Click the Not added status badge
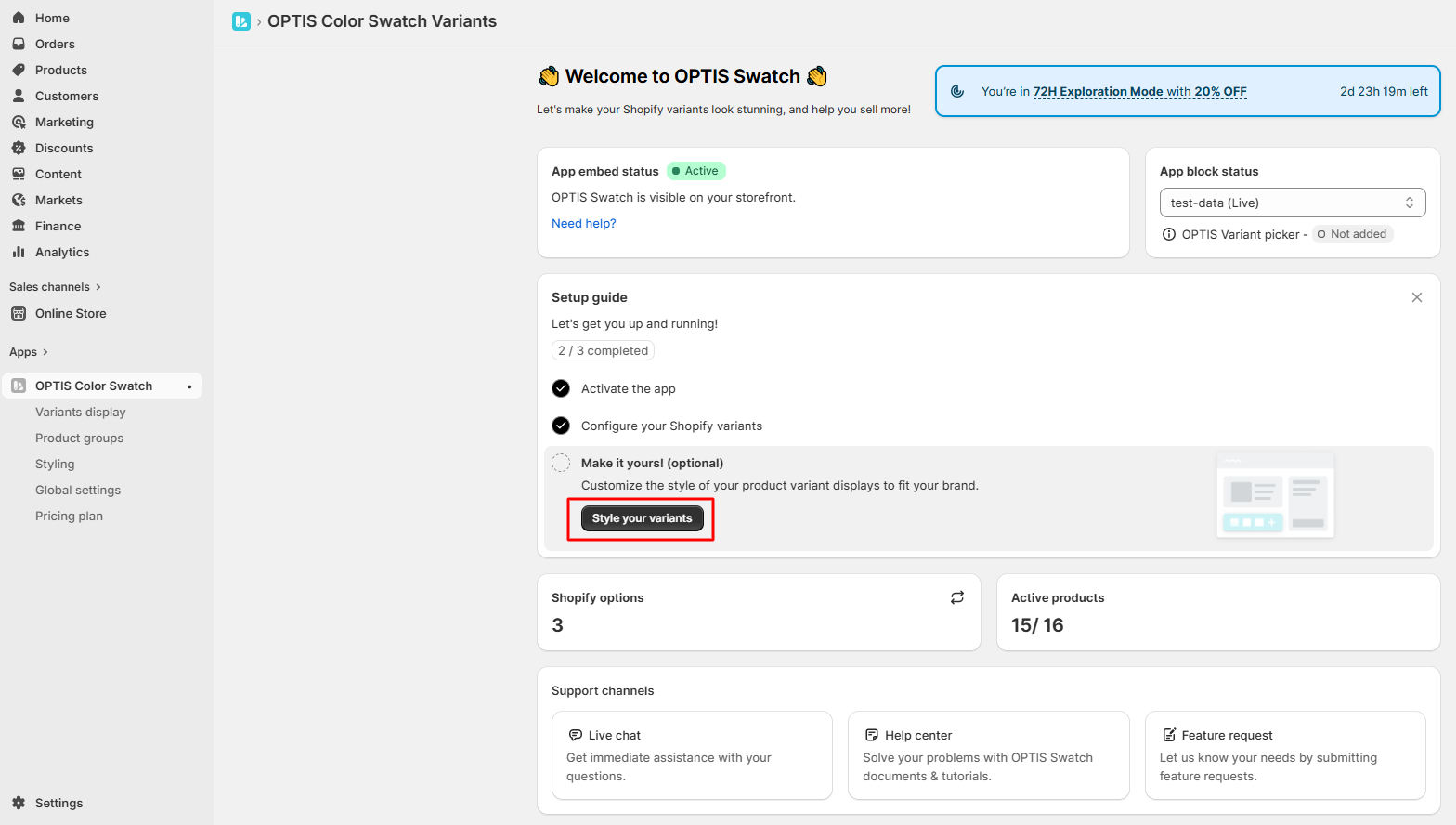This screenshot has height=825, width=1456. pos(1352,234)
